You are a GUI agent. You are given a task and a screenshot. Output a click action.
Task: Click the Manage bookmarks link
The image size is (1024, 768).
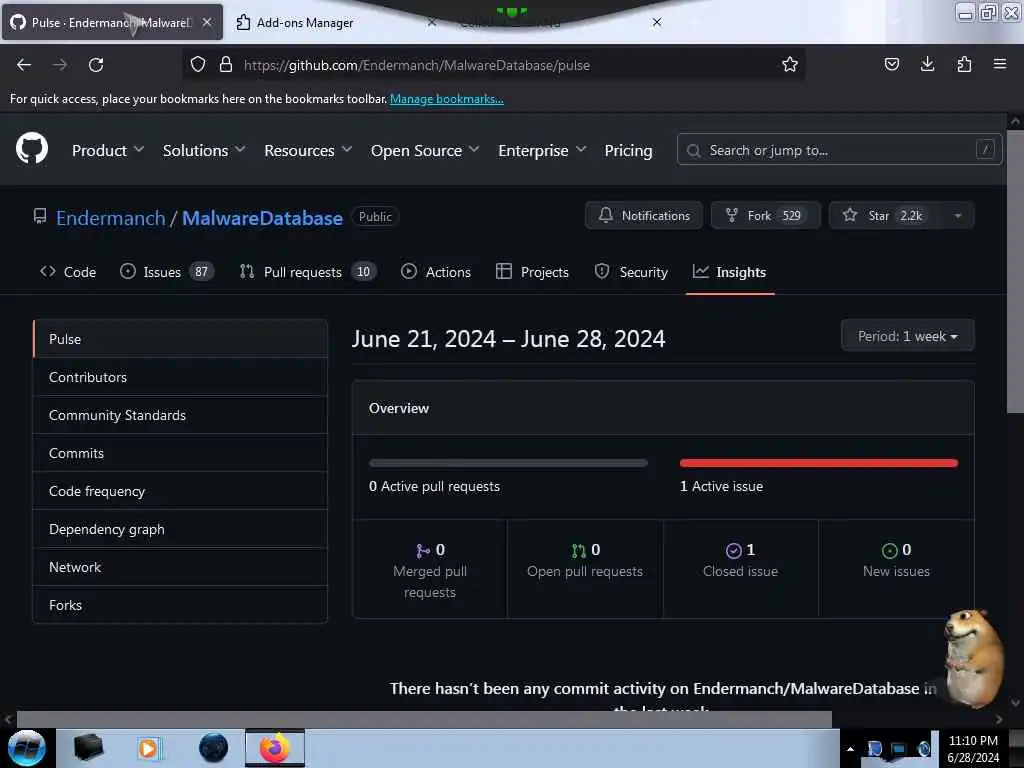click(x=447, y=99)
